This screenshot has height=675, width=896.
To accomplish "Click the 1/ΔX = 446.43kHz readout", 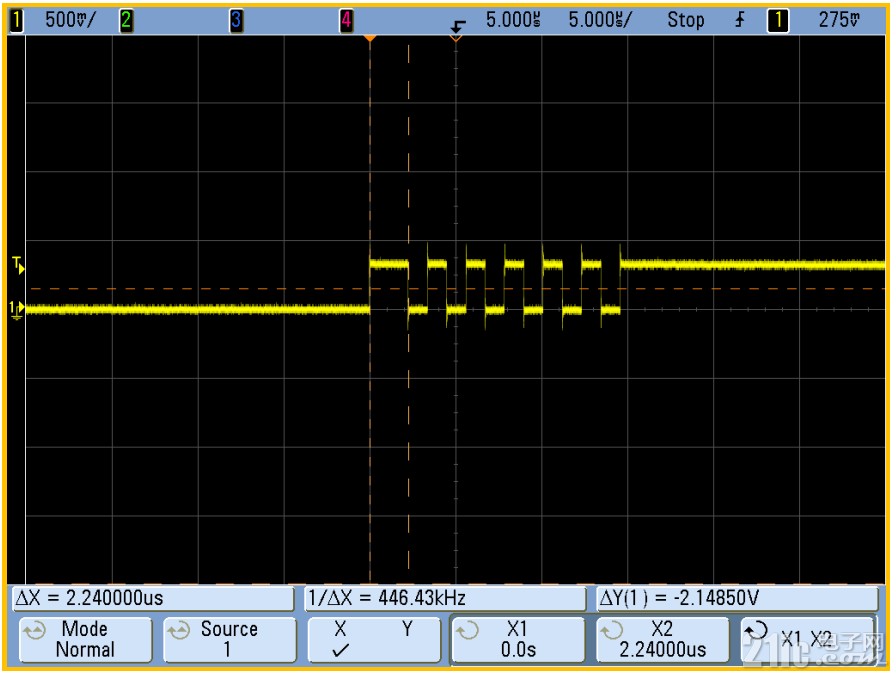I will (x=445, y=598).
